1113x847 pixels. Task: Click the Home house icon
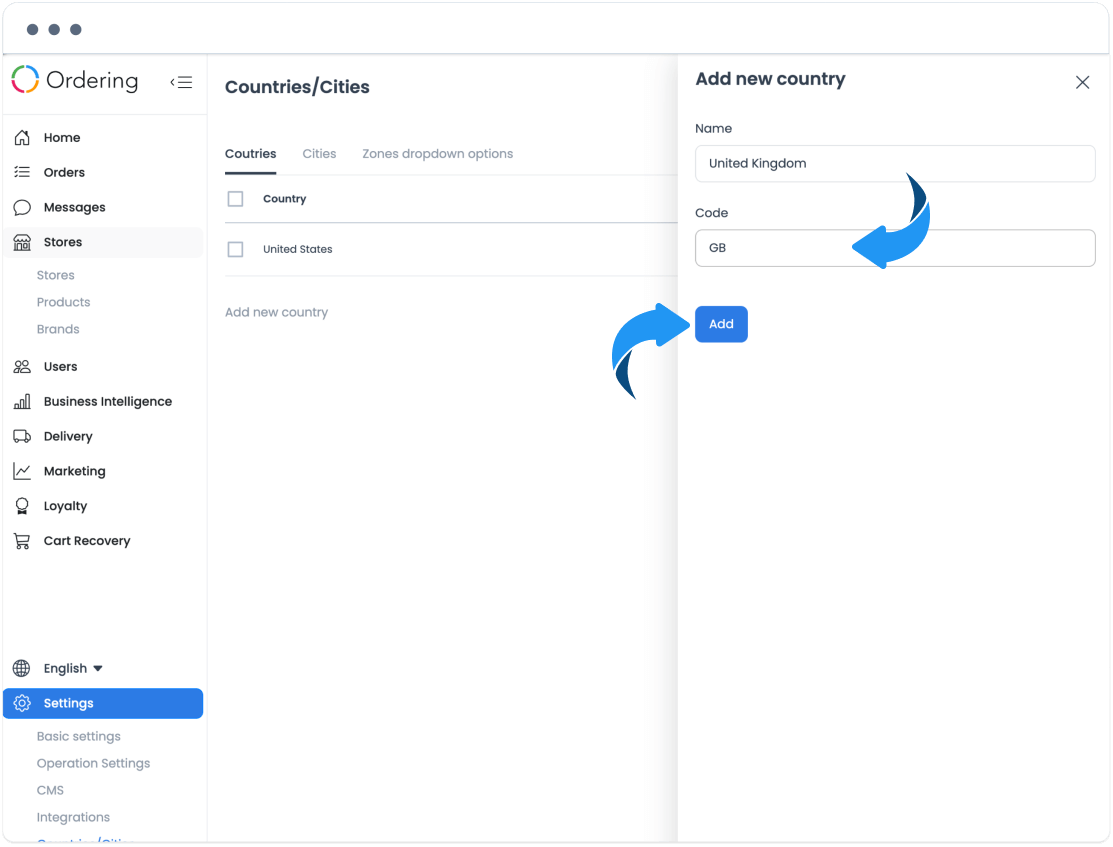(22, 137)
